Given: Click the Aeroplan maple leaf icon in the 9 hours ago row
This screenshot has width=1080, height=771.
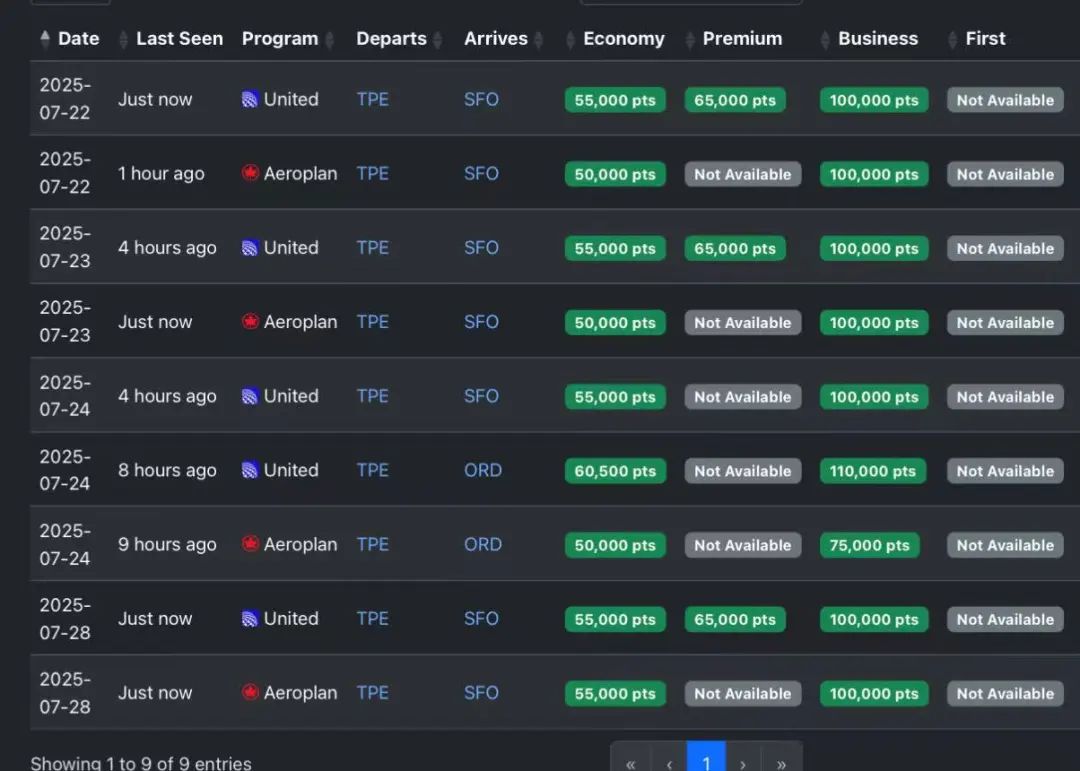Looking at the screenshot, I should (x=250, y=544).
